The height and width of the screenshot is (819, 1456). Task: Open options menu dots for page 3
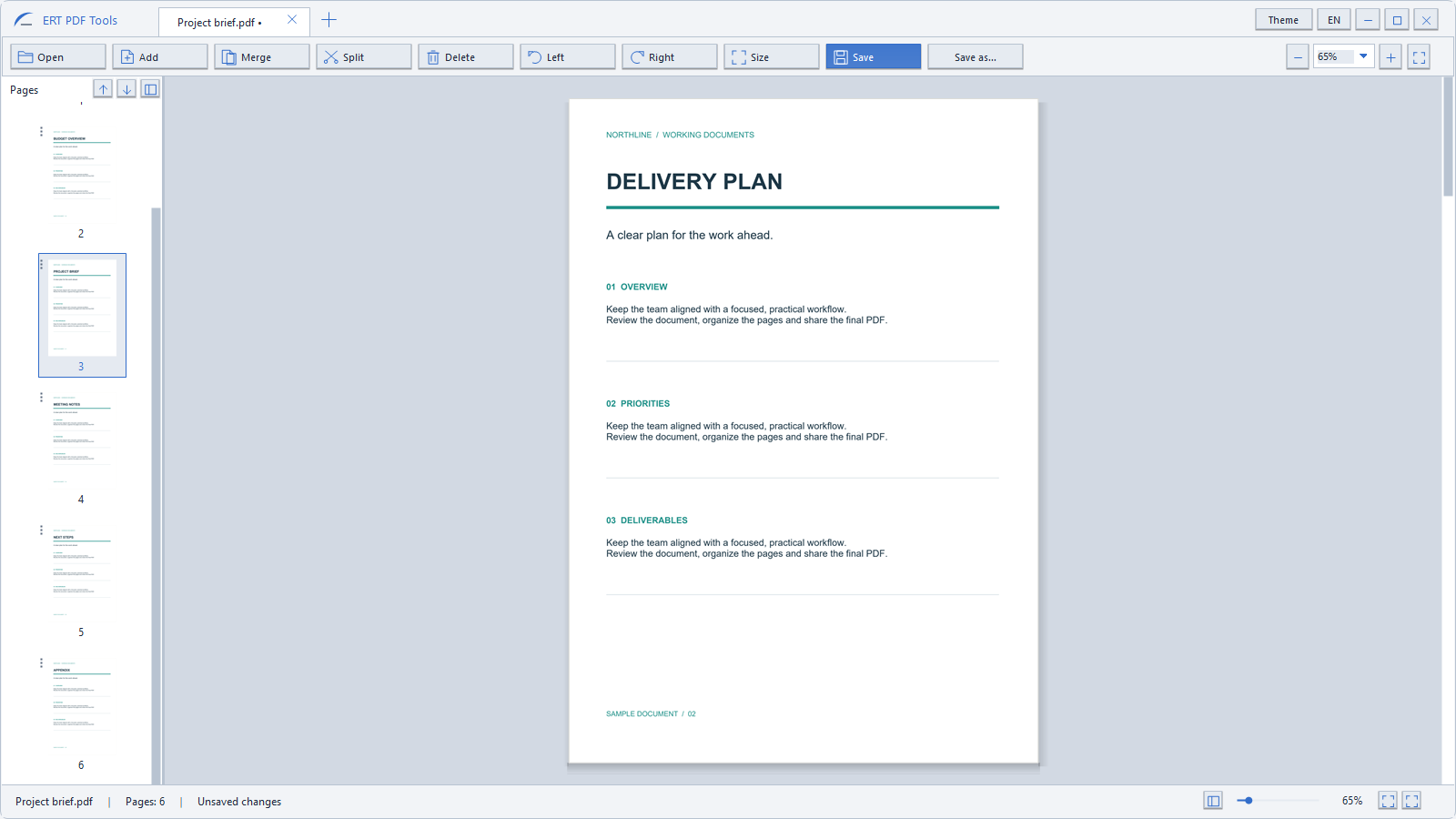41,265
